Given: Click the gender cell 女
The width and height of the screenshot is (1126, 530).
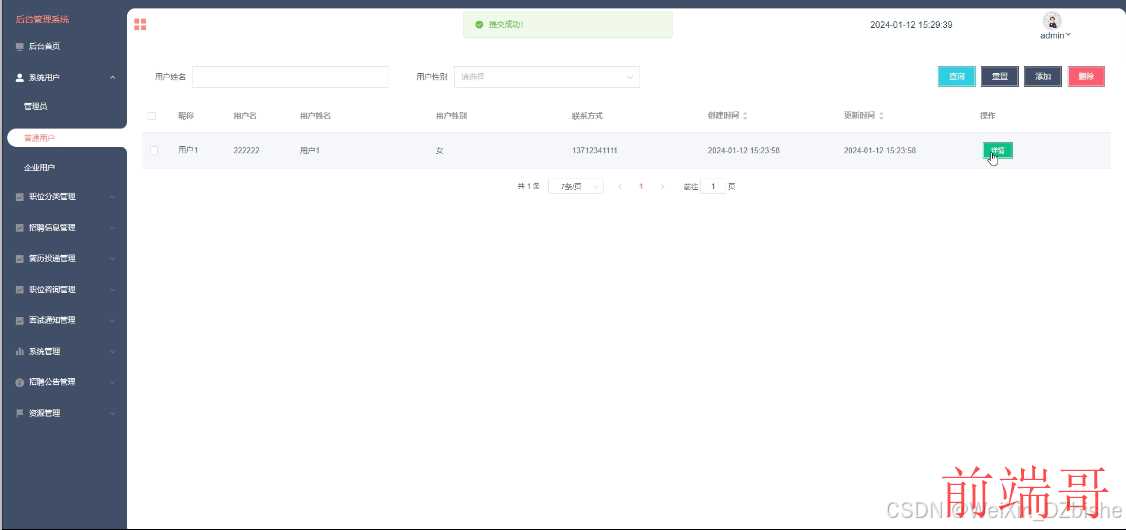Looking at the screenshot, I should pyautogui.click(x=439, y=151).
